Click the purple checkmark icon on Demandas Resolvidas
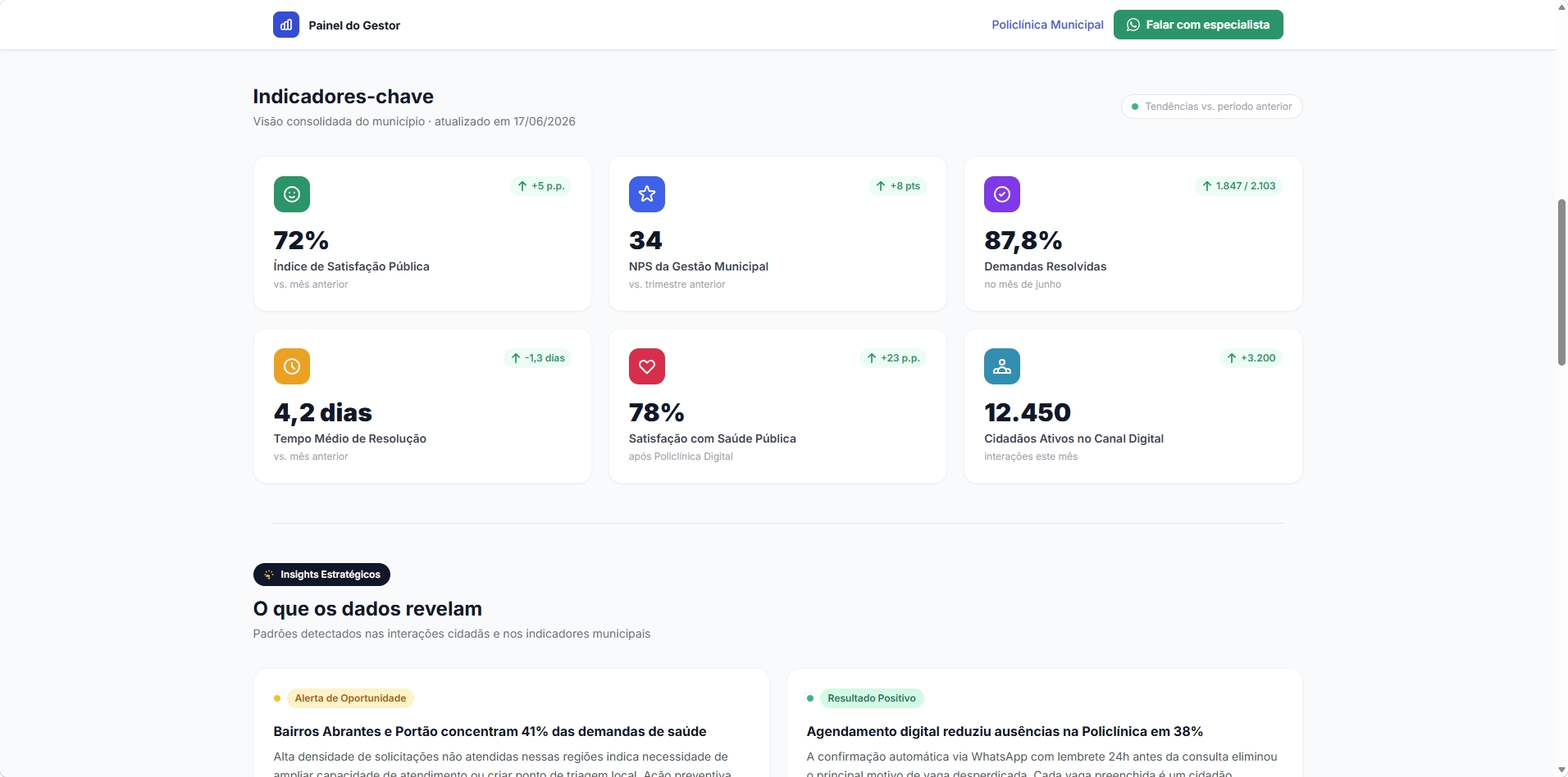Viewport: 1568px width, 777px height. (1002, 194)
